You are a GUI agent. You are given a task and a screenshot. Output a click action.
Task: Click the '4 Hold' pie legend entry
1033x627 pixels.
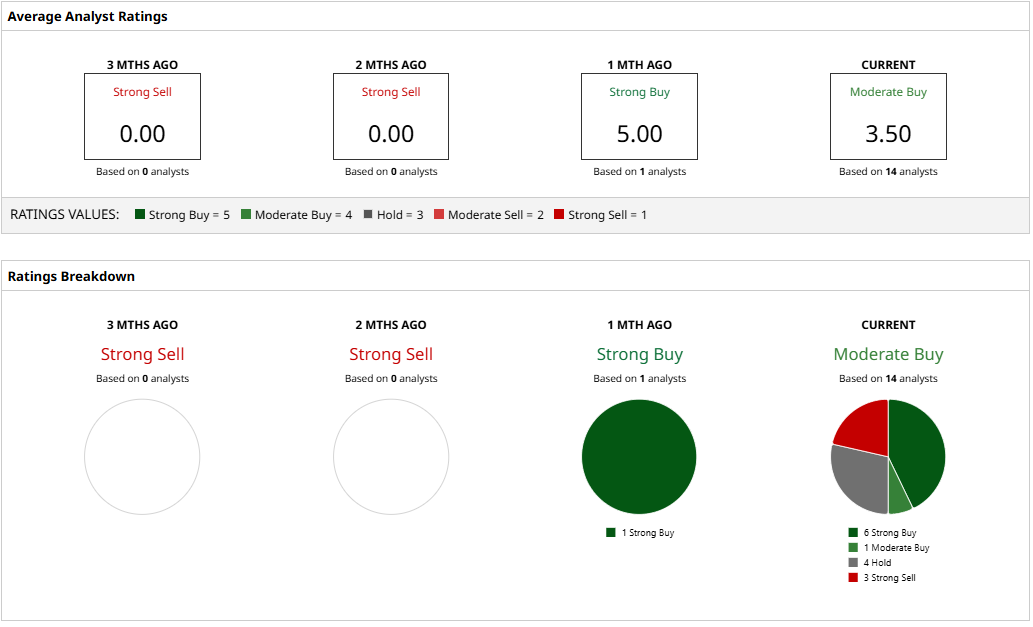point(870,563)
